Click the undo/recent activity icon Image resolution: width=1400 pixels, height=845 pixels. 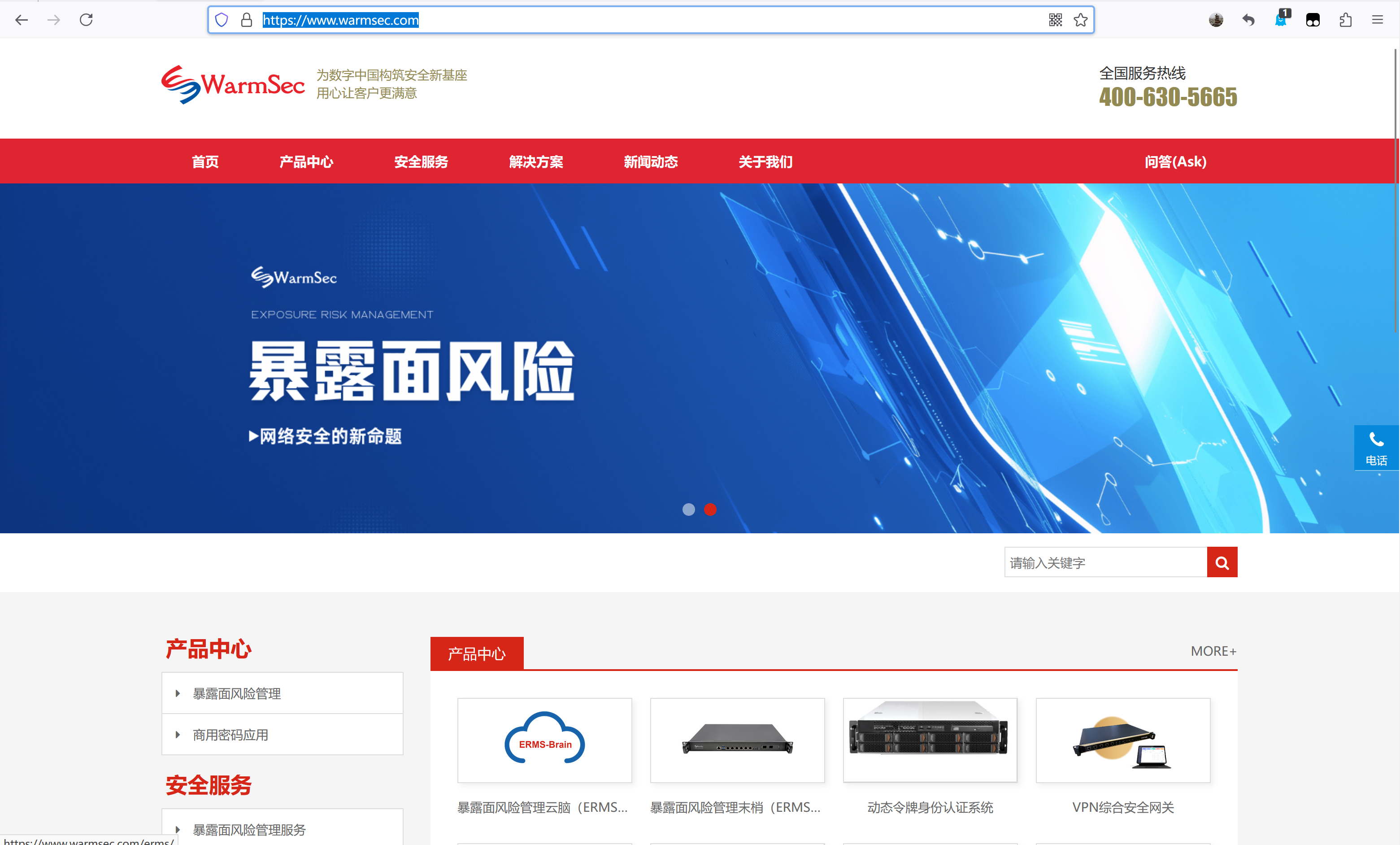click(x=1248, y=19)
